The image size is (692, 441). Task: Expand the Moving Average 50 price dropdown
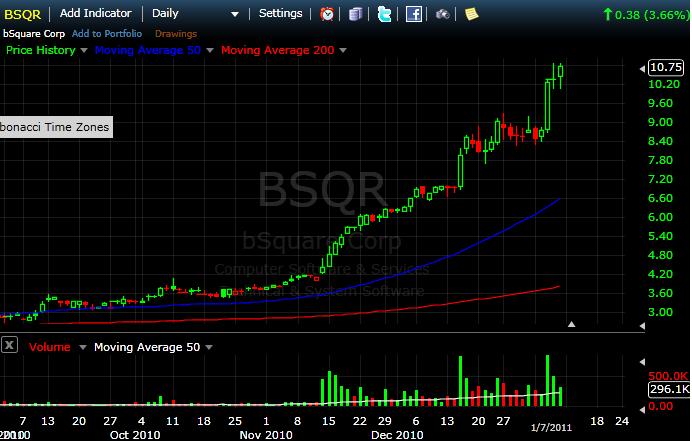pos(210,50)
